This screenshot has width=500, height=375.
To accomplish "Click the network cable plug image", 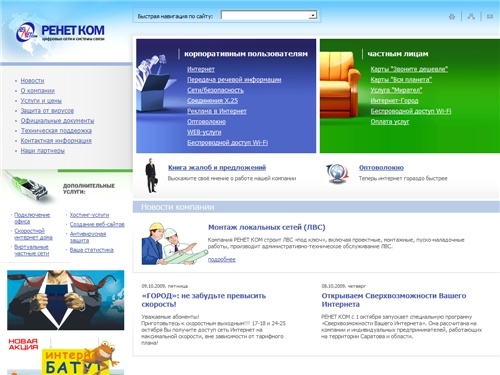I will coord(30,187).
